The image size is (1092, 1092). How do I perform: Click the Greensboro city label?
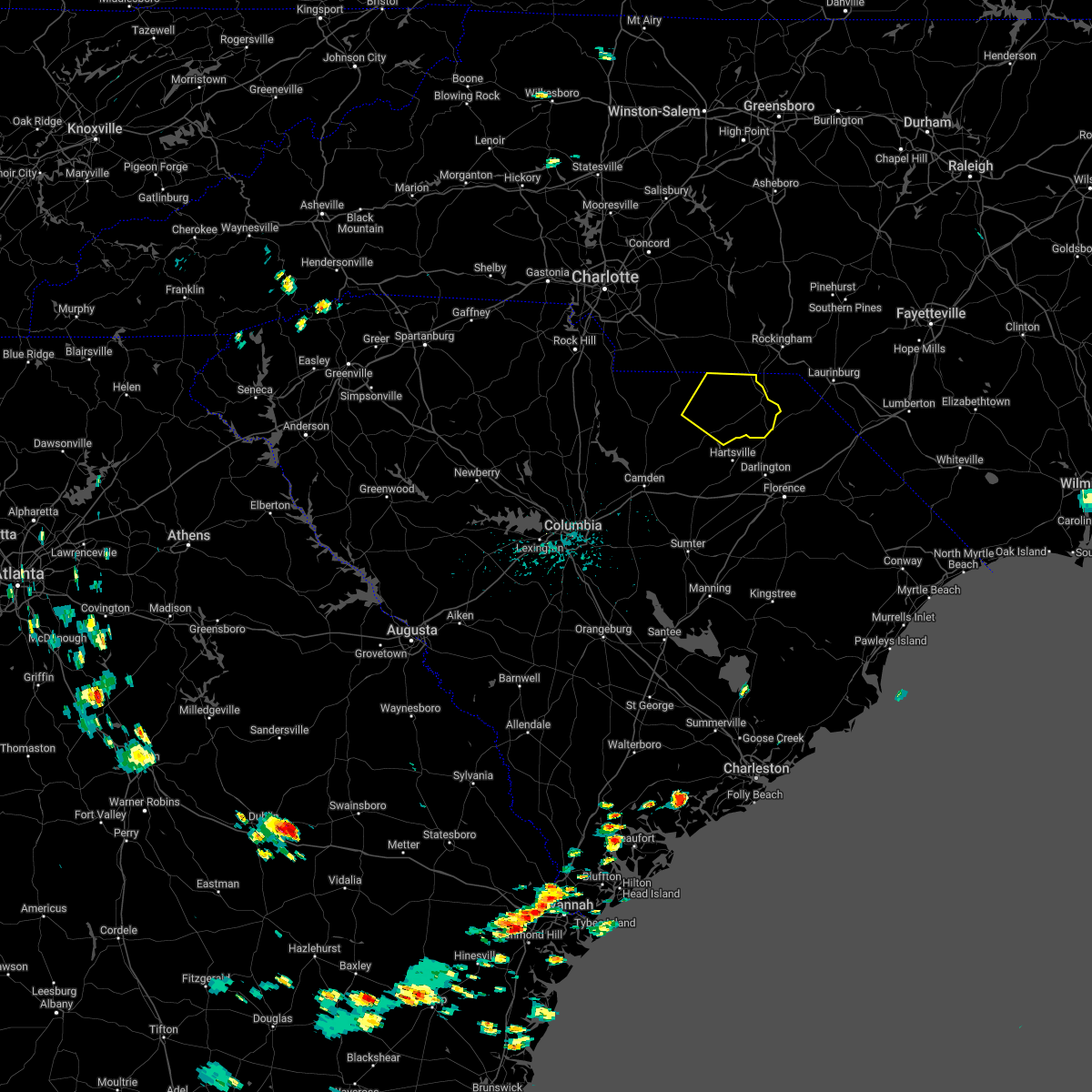pos(778,106)
